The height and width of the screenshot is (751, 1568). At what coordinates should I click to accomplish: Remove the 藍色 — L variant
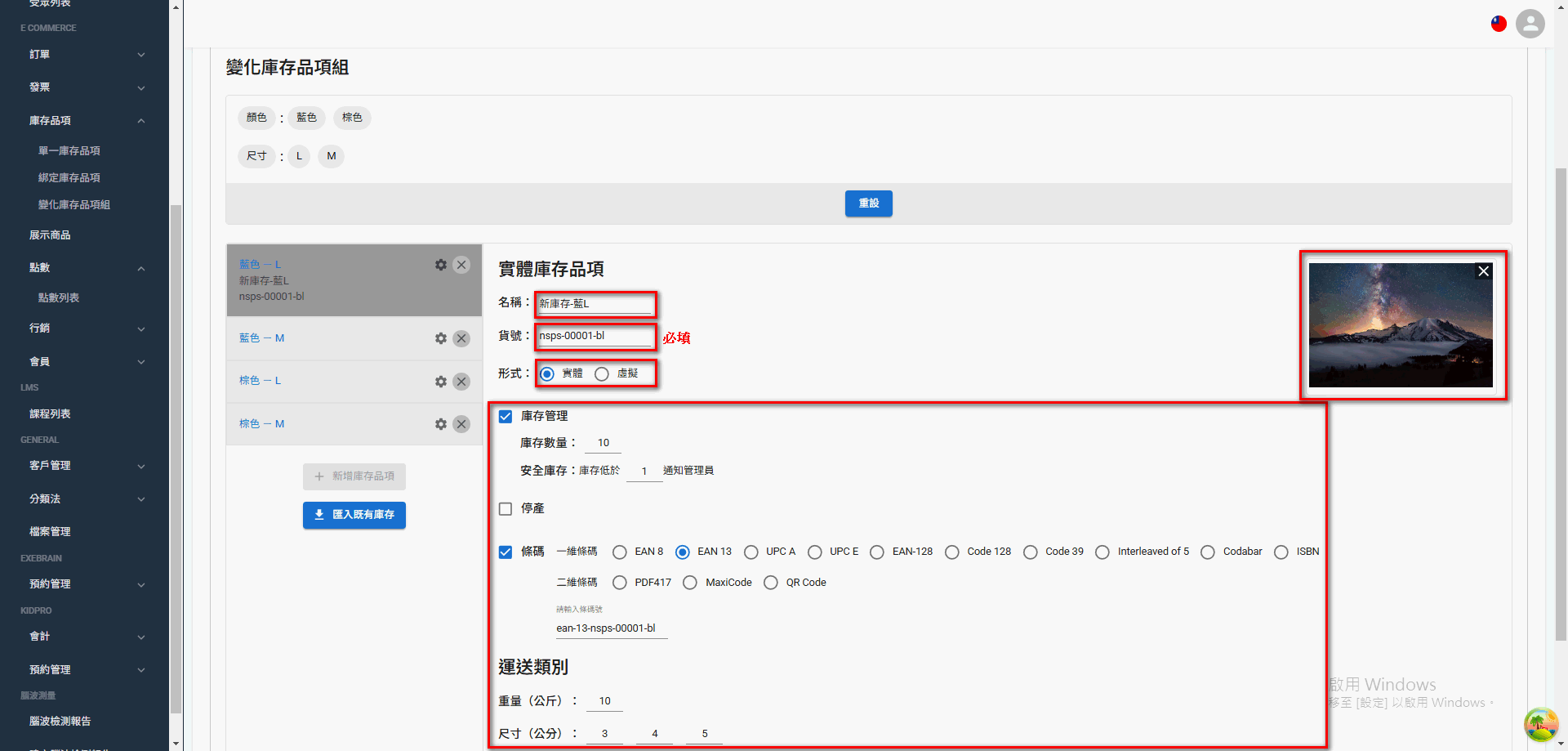tap(461, 265)
